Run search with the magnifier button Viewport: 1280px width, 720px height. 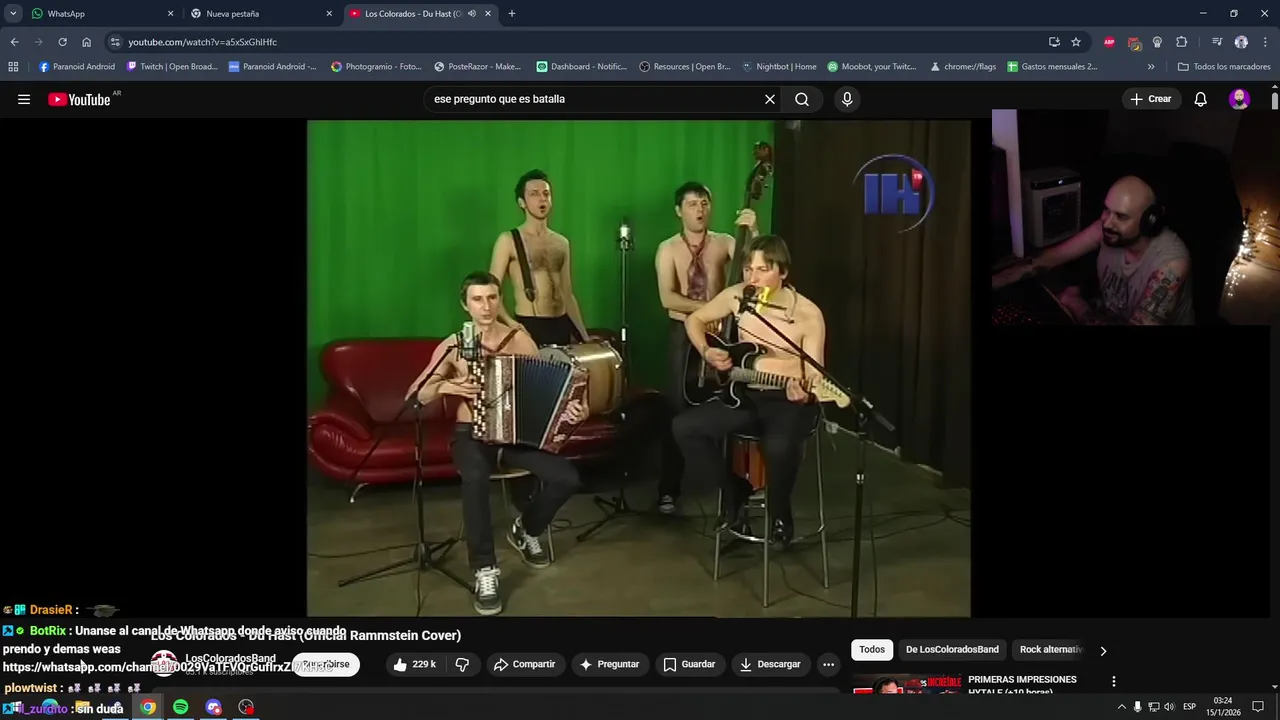tap(802, 99)
